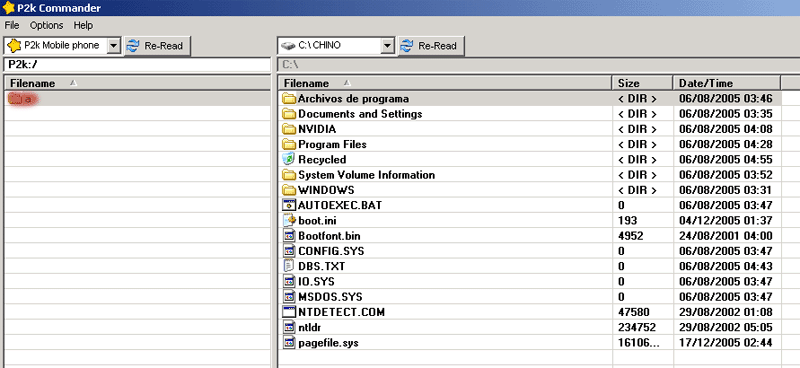
Task: Select the 'Recycled' entry name
Action: click(322, 160)
